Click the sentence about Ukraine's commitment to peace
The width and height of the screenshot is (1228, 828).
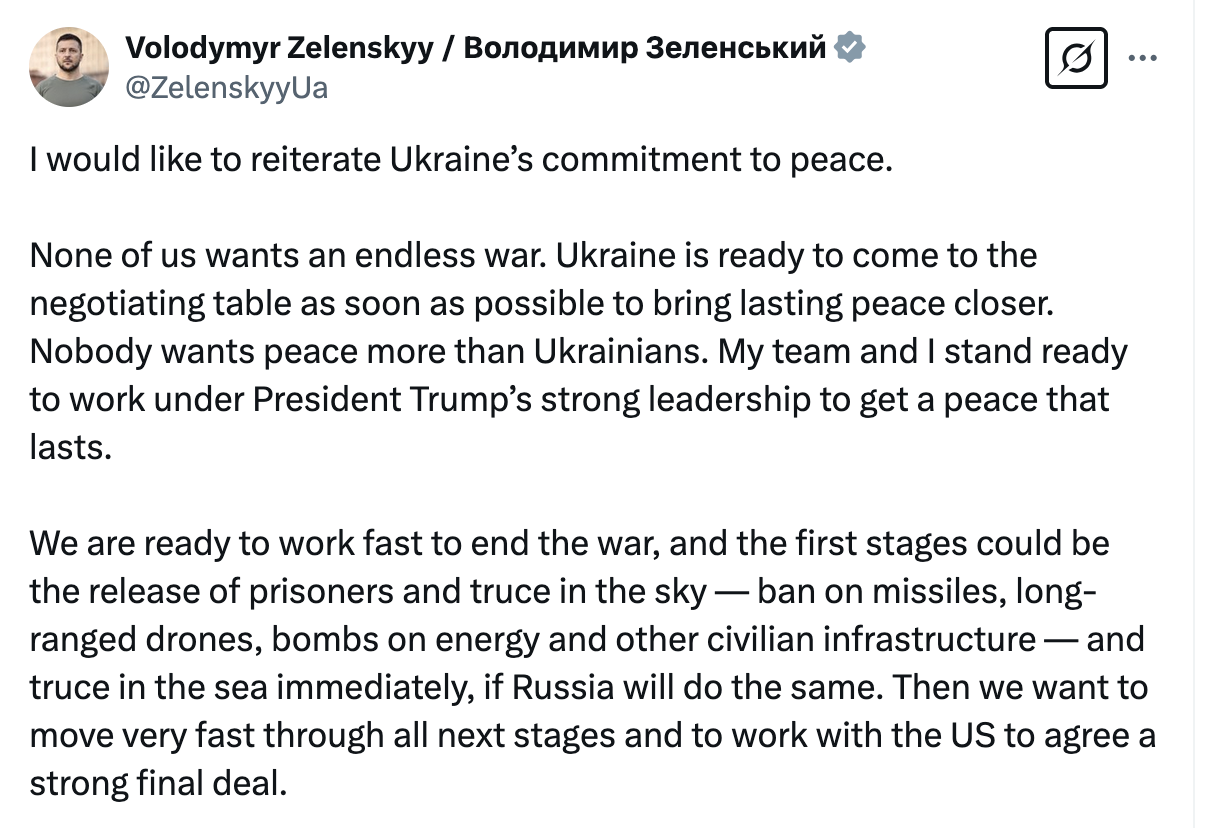click(460, 160)
